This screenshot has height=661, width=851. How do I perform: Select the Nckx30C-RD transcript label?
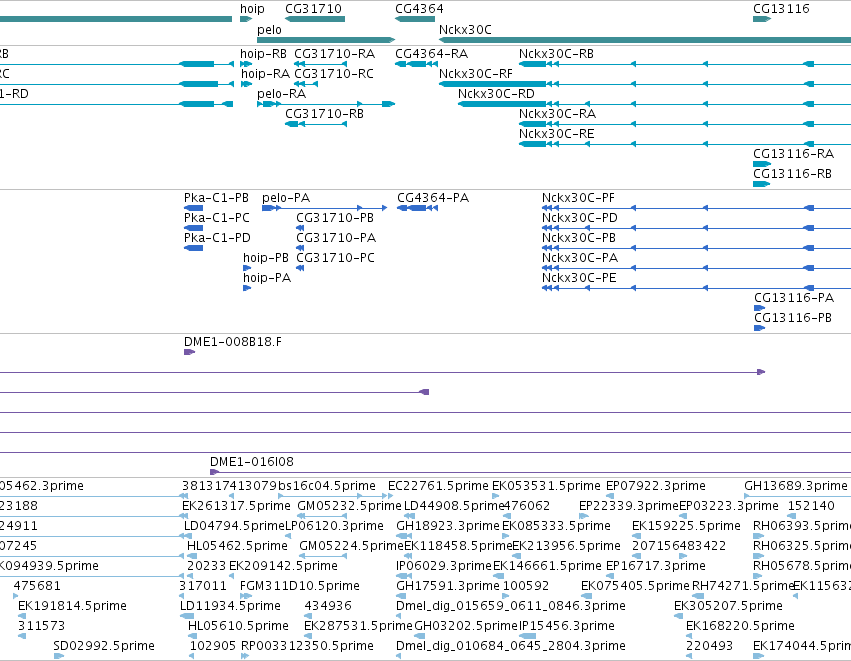coord(496,94)
